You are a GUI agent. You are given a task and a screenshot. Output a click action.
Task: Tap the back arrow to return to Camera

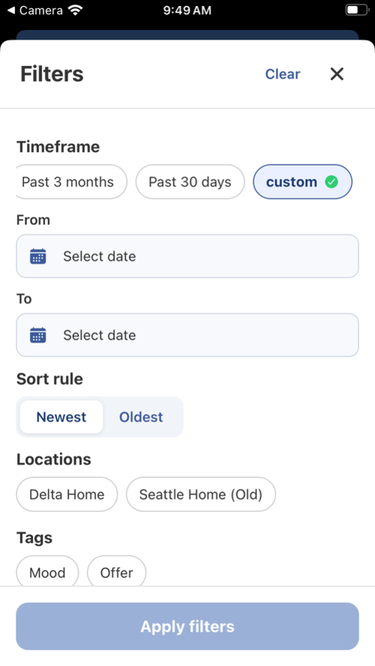(11, 10)
